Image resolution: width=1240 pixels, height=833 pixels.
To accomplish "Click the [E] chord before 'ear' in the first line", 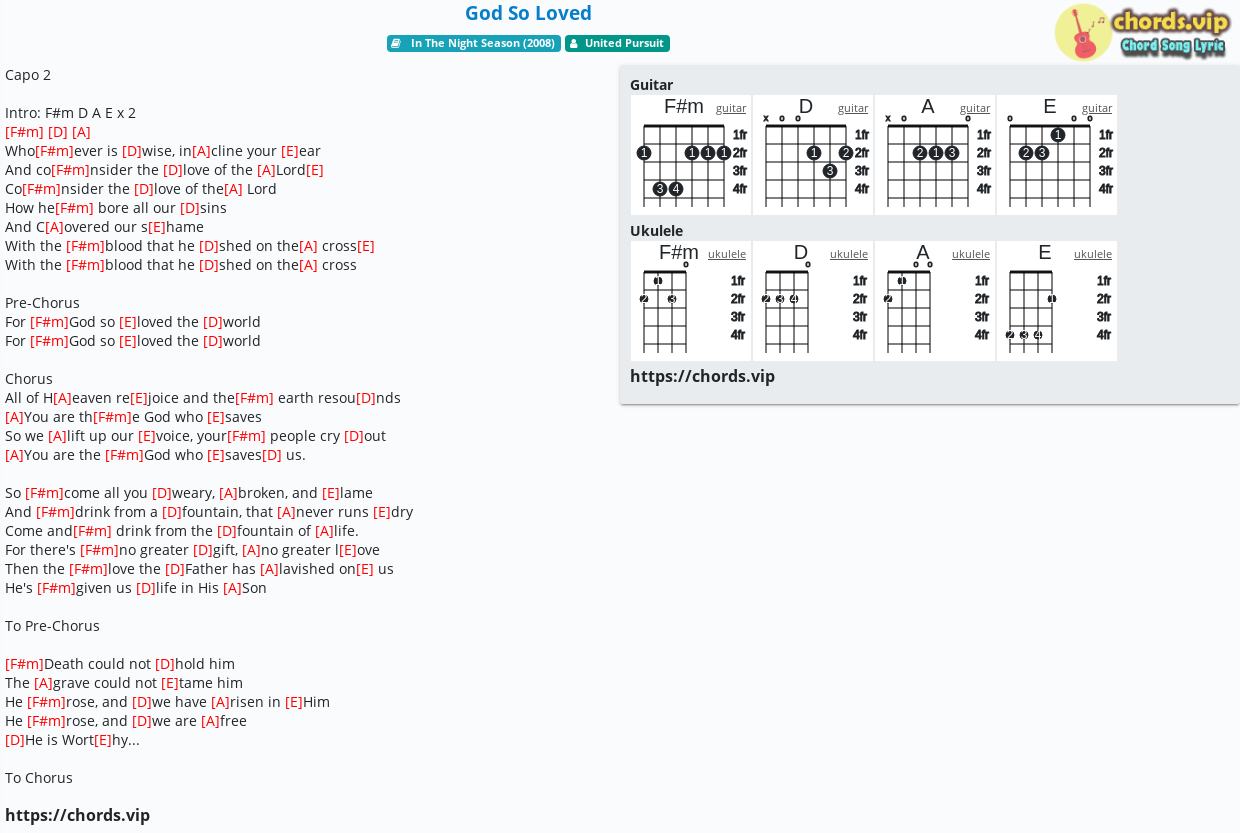I will click(290, 151).
